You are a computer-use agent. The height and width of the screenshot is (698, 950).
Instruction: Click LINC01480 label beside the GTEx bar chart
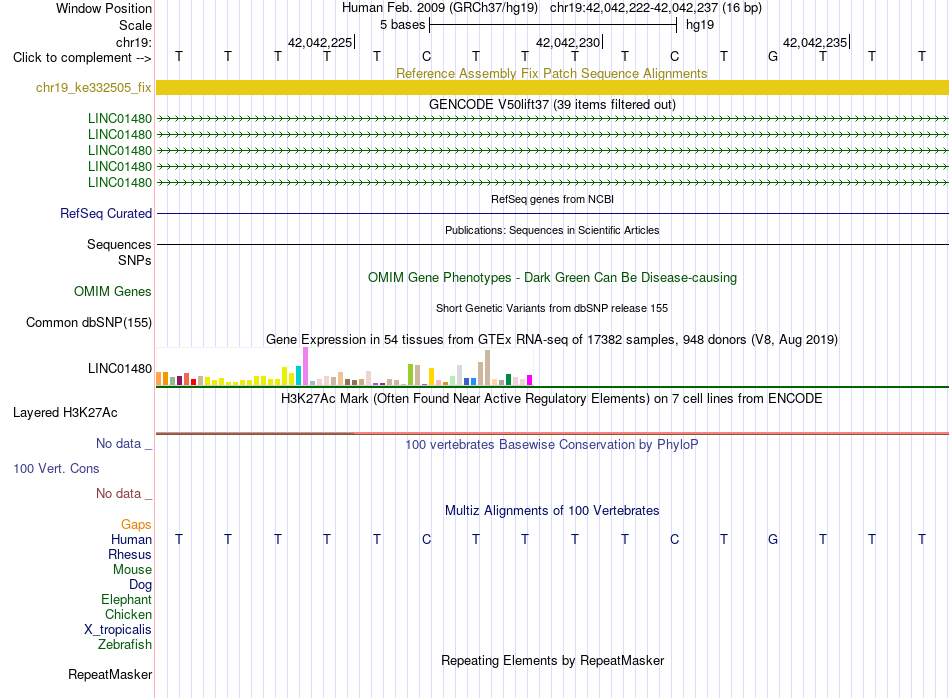[120, 368]
